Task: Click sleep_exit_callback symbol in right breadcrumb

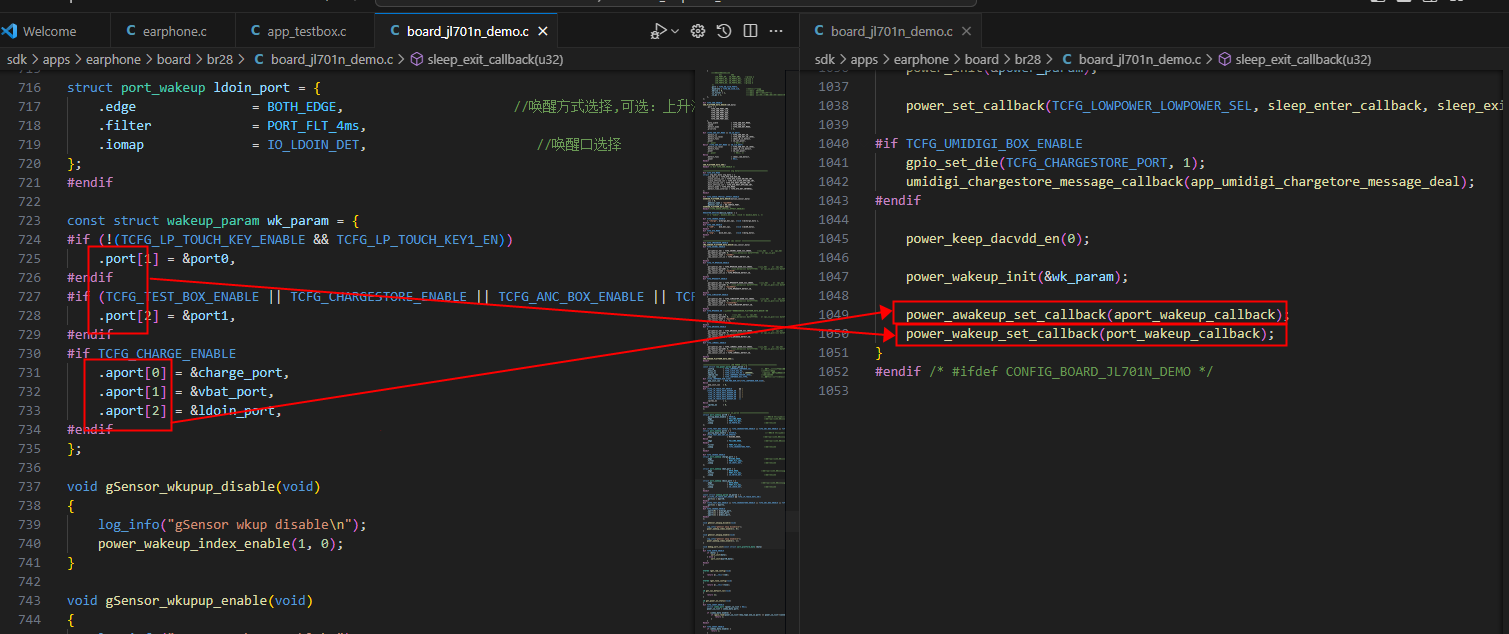Action: (x=1303, y=59)
